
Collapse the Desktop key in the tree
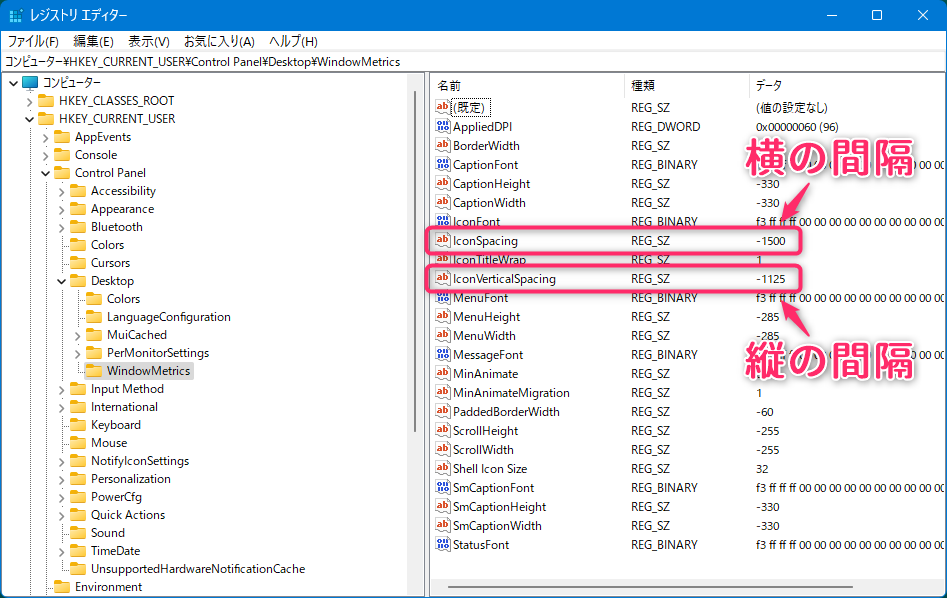pyautogui.click(x=62, y=281)
